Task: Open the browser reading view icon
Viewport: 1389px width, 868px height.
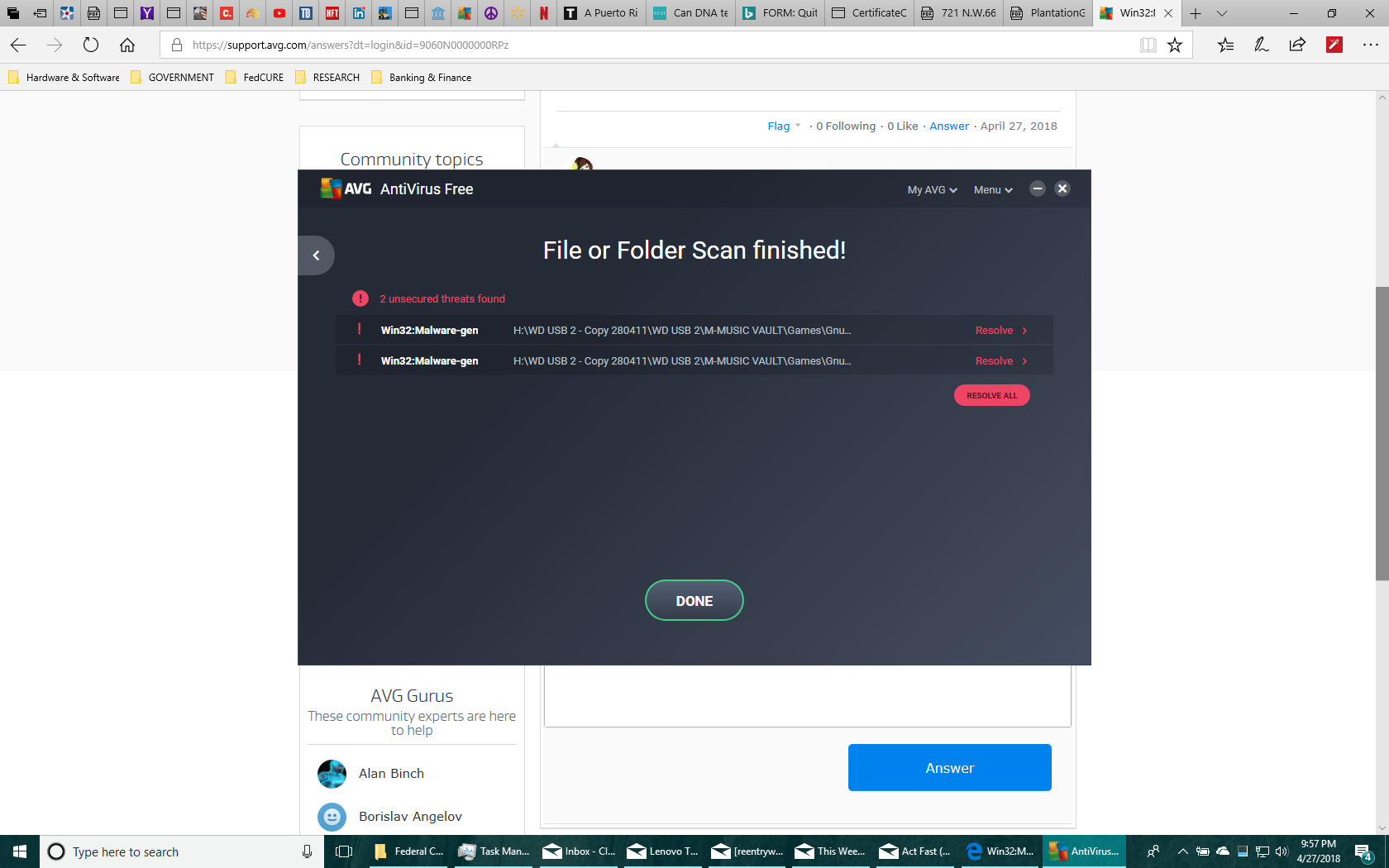Action: pyautogui.click(x=1148, y=45)
